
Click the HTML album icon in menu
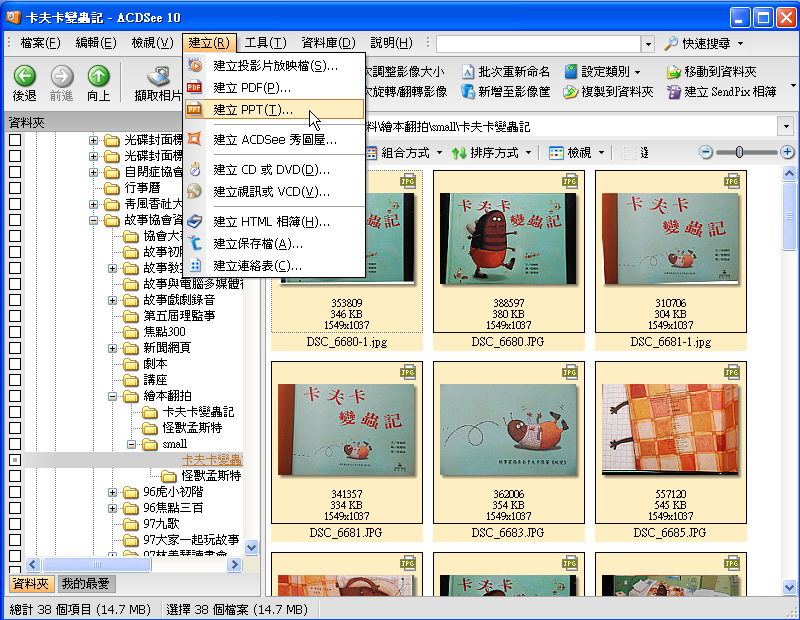tap(194, 221)
